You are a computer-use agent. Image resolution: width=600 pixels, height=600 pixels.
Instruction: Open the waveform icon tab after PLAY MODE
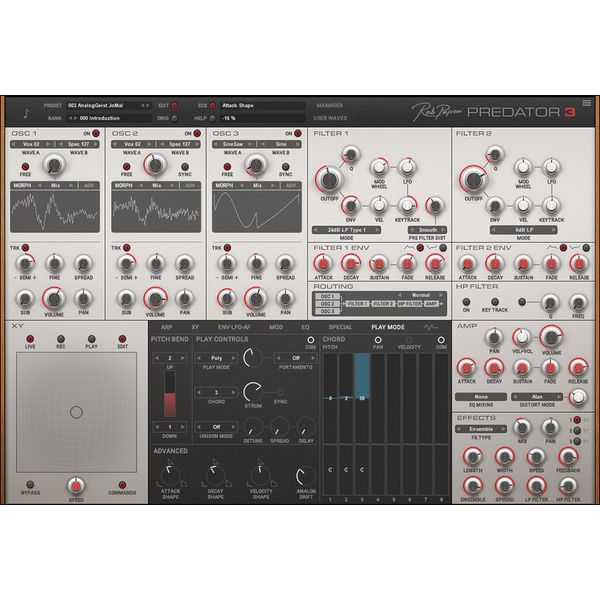coord(431,327)
